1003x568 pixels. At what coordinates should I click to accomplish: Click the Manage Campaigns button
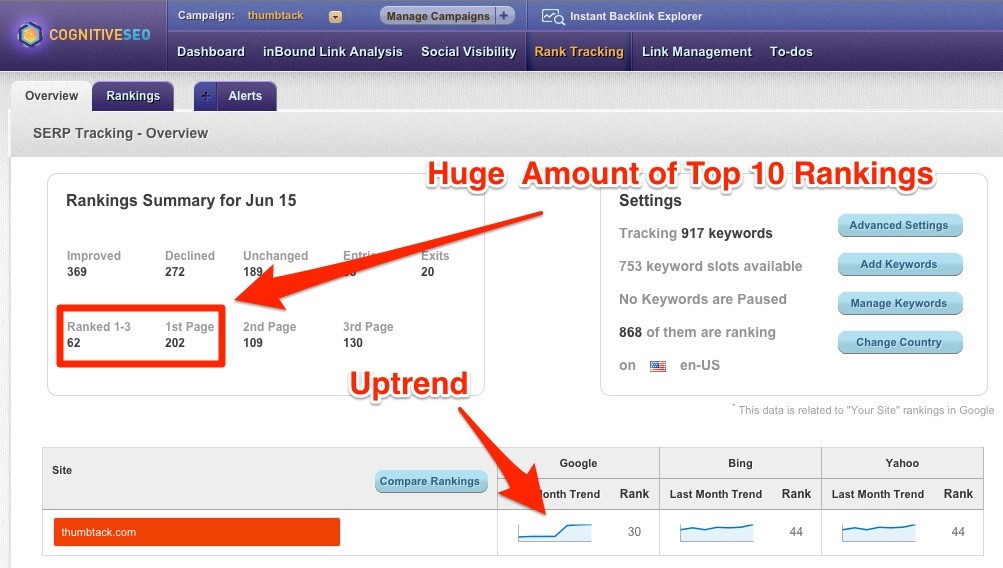438,16
